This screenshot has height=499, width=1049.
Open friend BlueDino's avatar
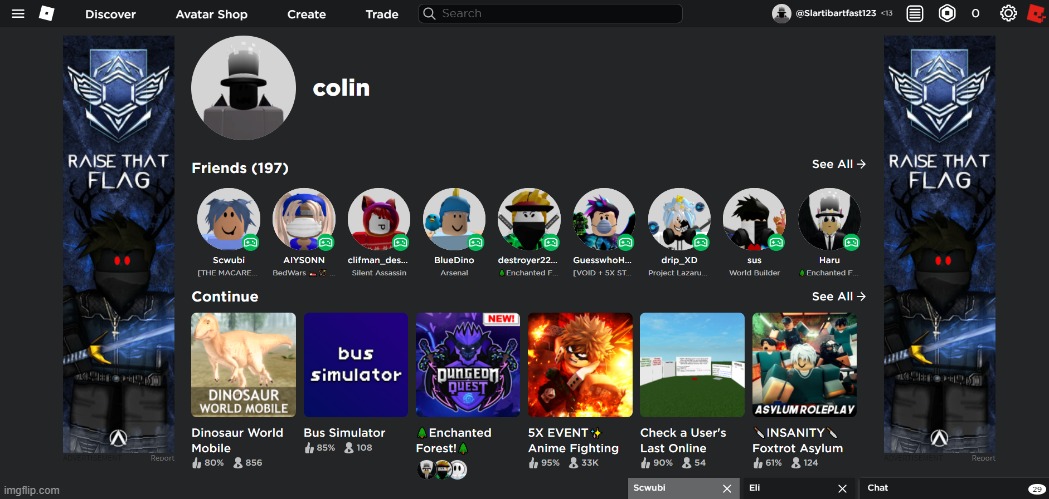click(454, 219)
